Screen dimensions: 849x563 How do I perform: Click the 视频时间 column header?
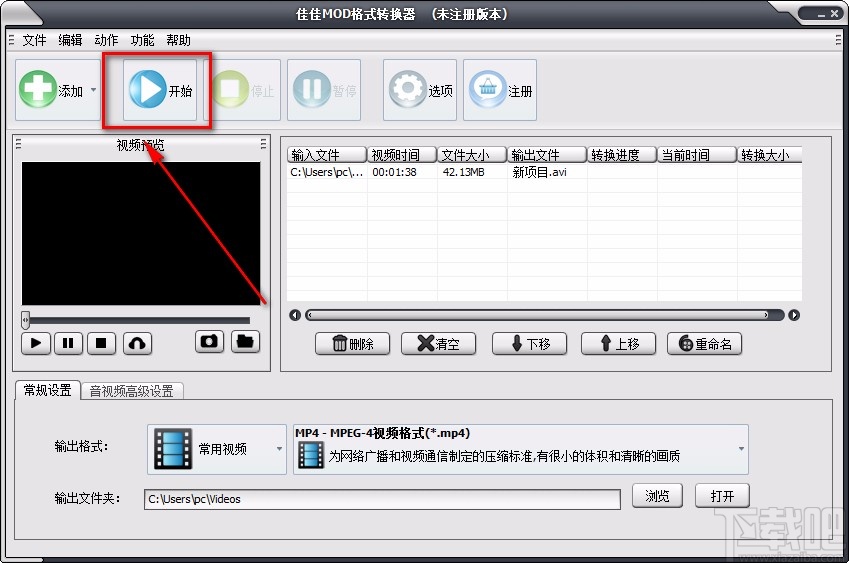(402, 155)
